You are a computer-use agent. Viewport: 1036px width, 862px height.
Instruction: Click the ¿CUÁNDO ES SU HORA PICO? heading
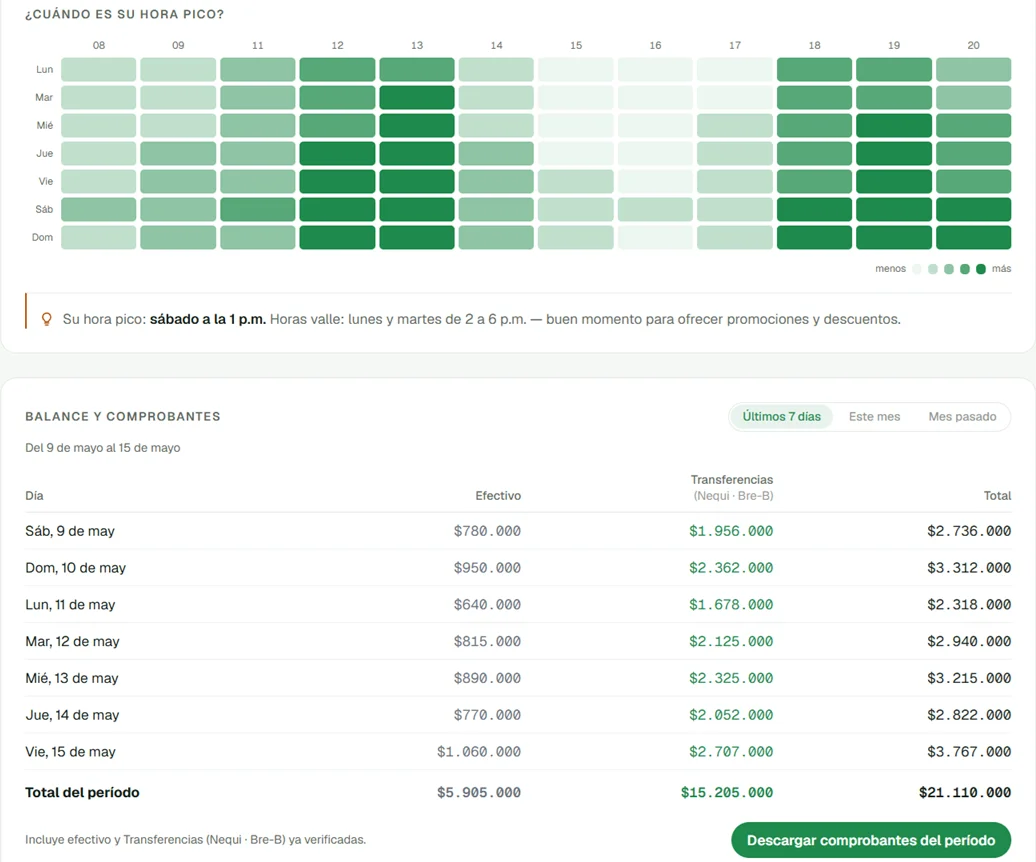pos(125,15)
